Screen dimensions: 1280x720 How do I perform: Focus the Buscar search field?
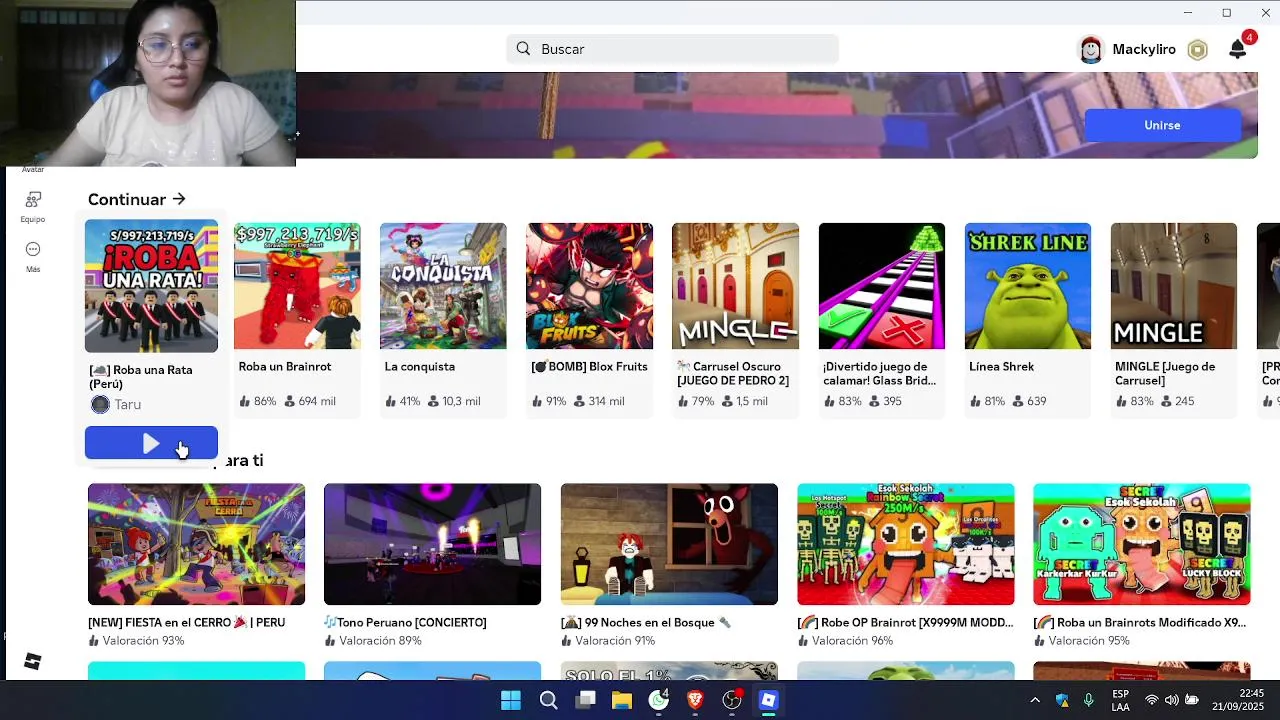pyautogui.click(x=672, y=49)
